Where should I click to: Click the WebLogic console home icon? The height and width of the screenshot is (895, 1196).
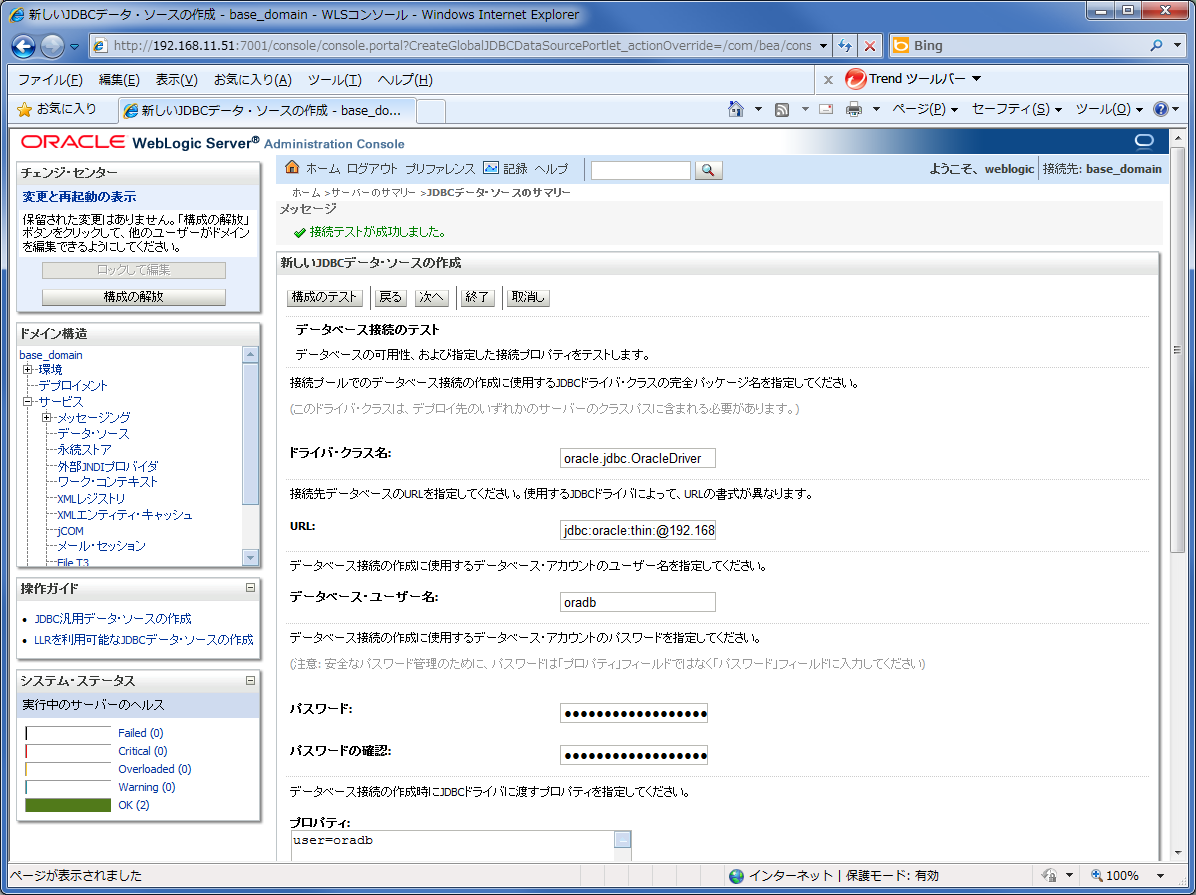pos(292,168)
